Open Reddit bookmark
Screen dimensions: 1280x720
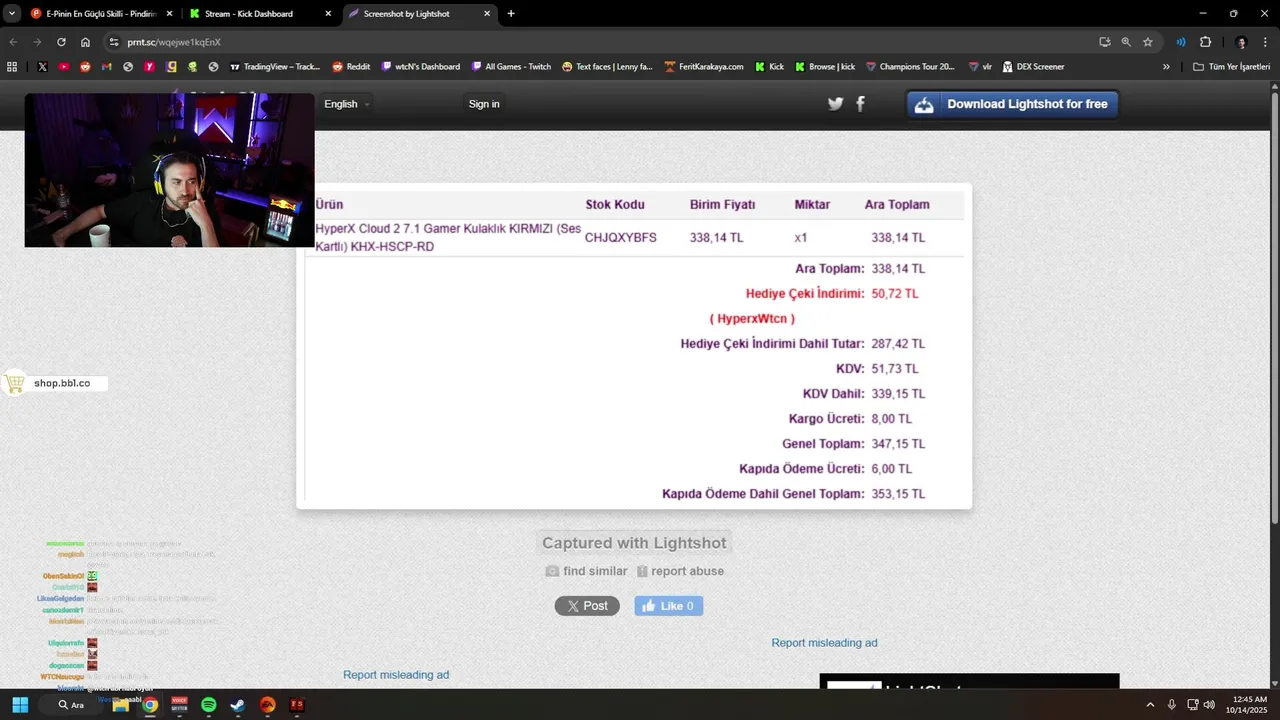click(x=351, y=67)
